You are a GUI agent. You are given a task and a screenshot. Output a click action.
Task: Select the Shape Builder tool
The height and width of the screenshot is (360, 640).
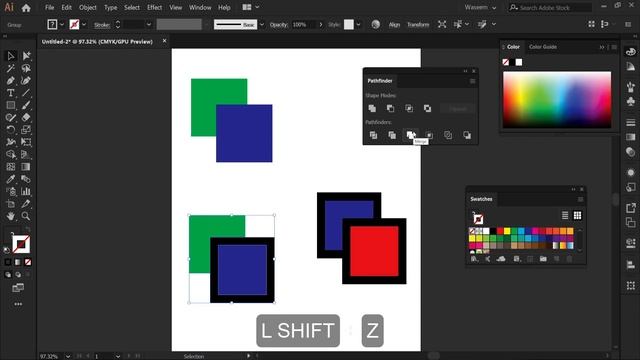(x=11, y=154)
